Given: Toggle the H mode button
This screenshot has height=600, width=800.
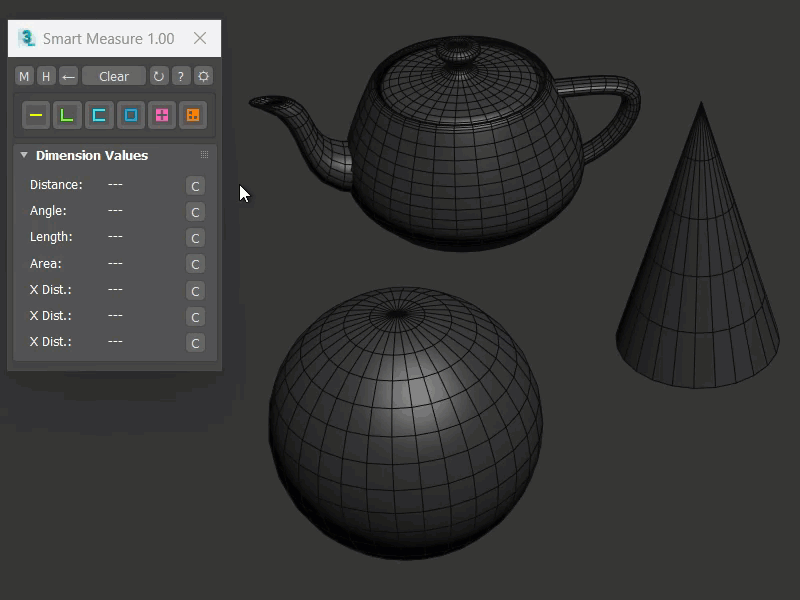Looking at the screenshot, I should click(46, 76).
